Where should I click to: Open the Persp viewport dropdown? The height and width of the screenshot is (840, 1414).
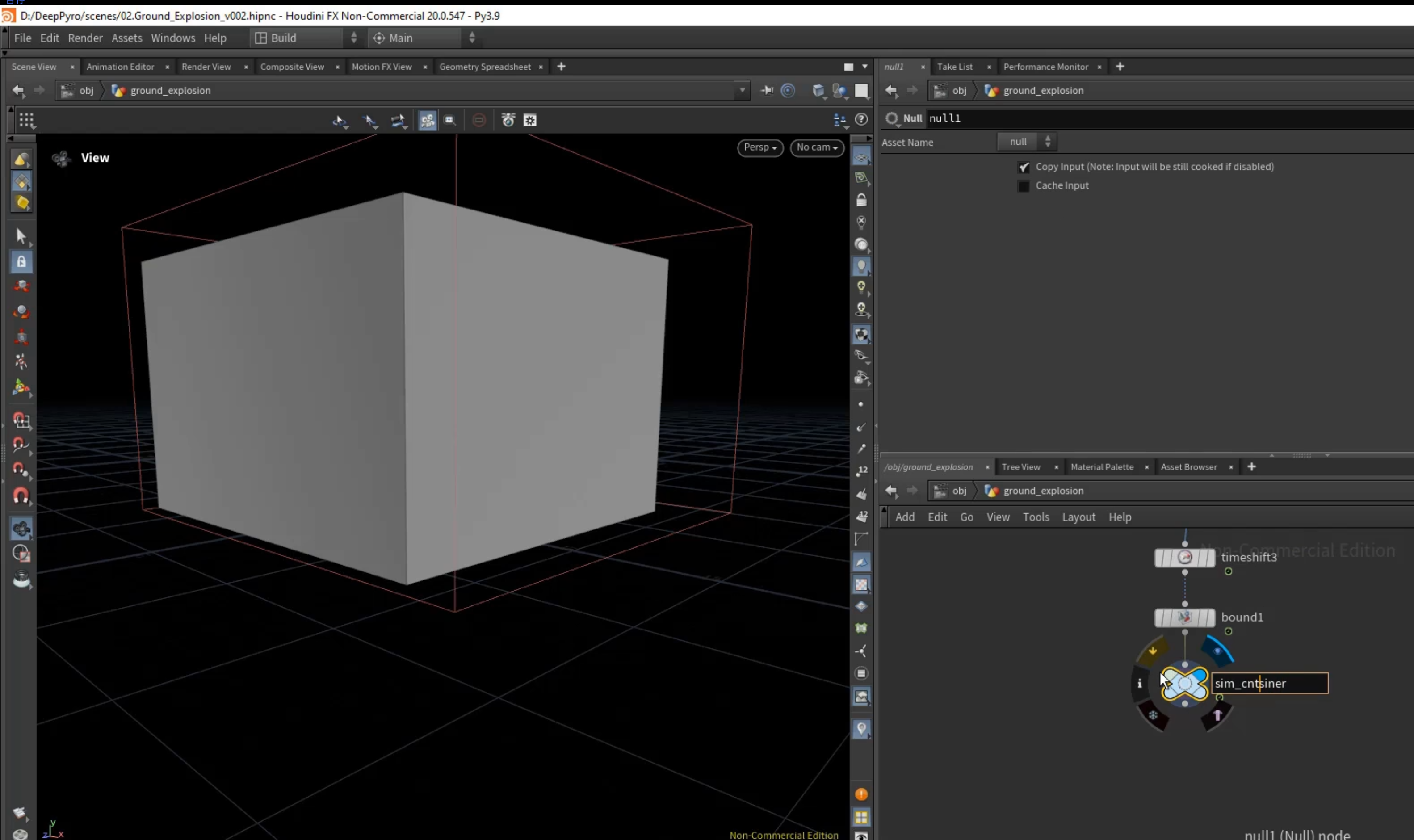tap(759, 147)
